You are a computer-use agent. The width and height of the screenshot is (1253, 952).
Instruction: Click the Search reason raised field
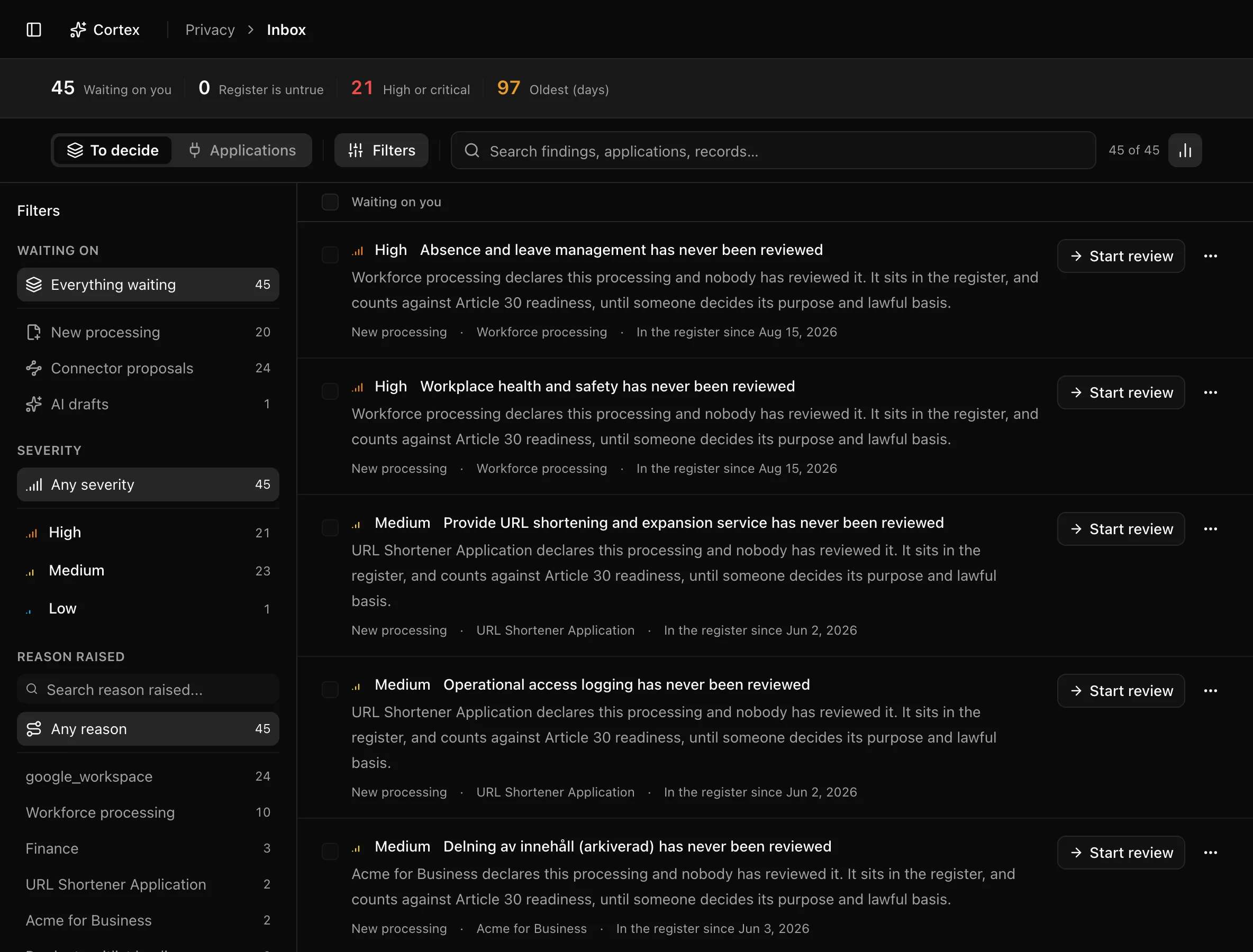(148, 690)
